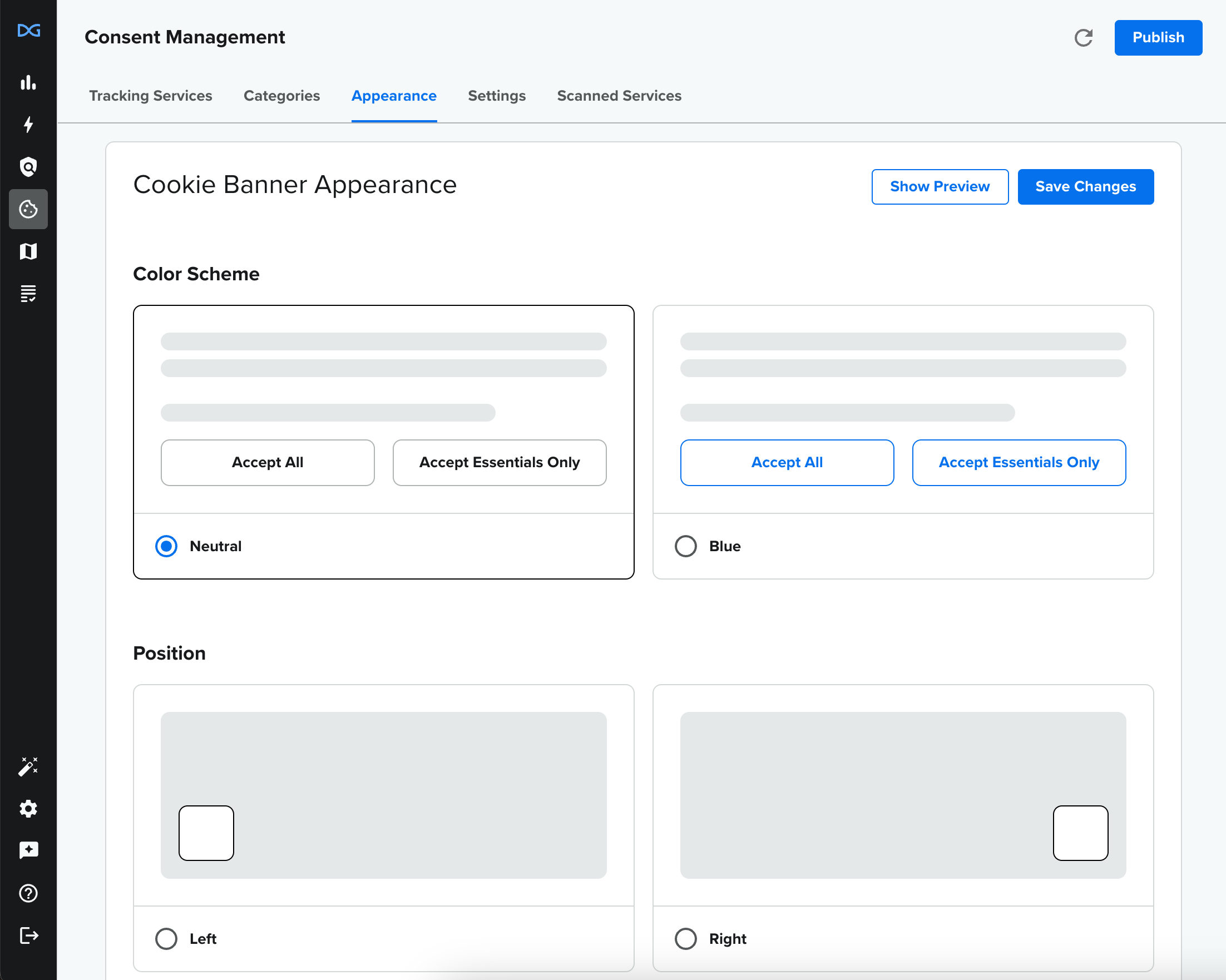Select the Neutral color scheme radio button
This screenshot has height=980, width=1226.
(x=166, y=546)
